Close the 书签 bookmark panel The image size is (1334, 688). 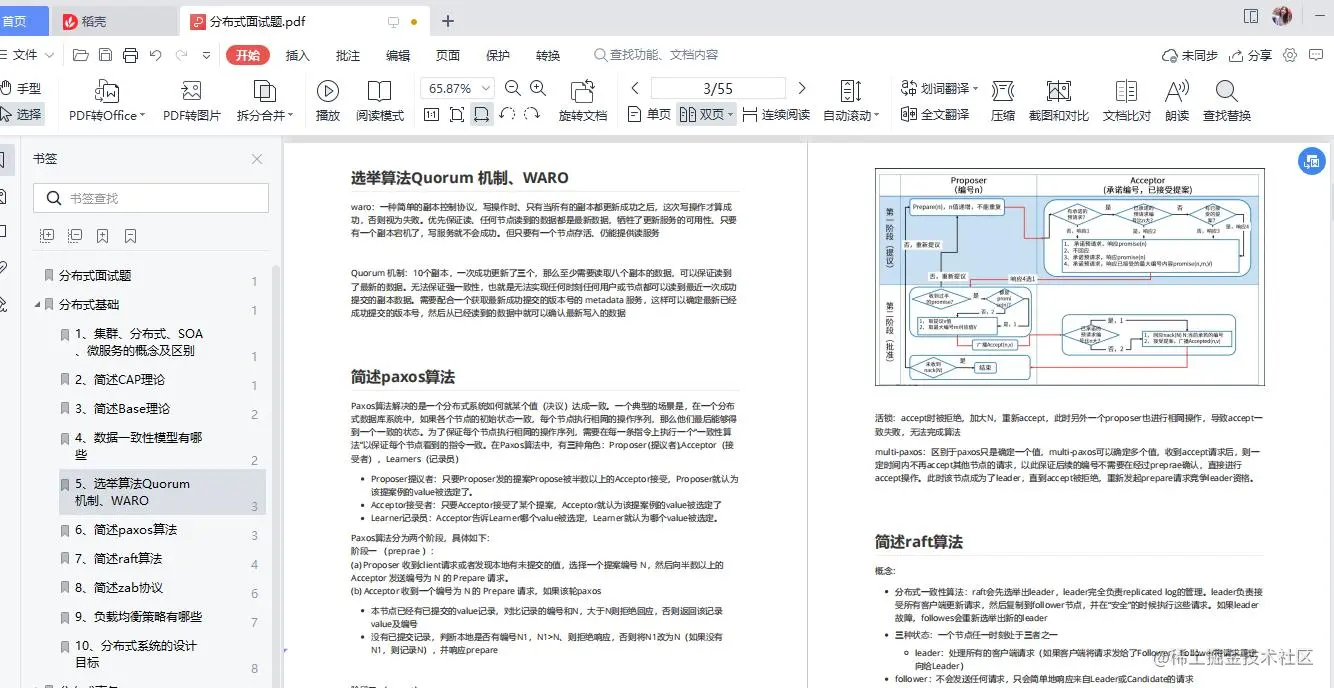click(x=257, y=159)
